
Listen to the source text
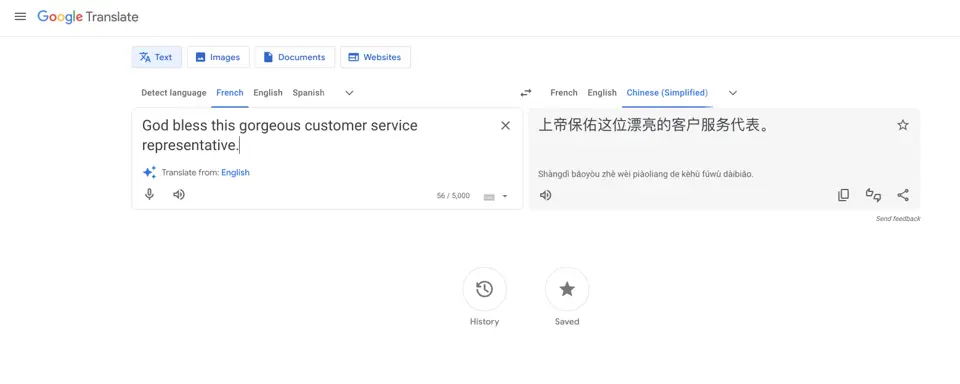pos(179,195)
